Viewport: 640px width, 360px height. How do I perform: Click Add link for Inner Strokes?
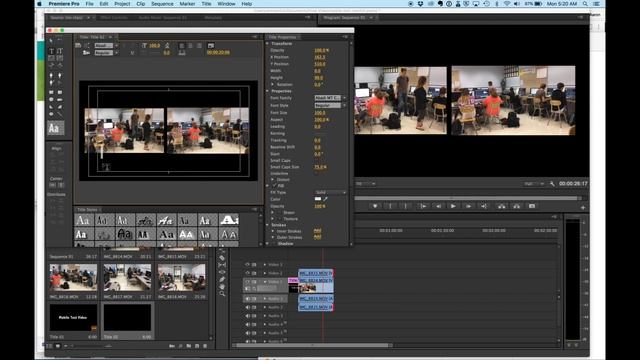click(x=317, y=231)
